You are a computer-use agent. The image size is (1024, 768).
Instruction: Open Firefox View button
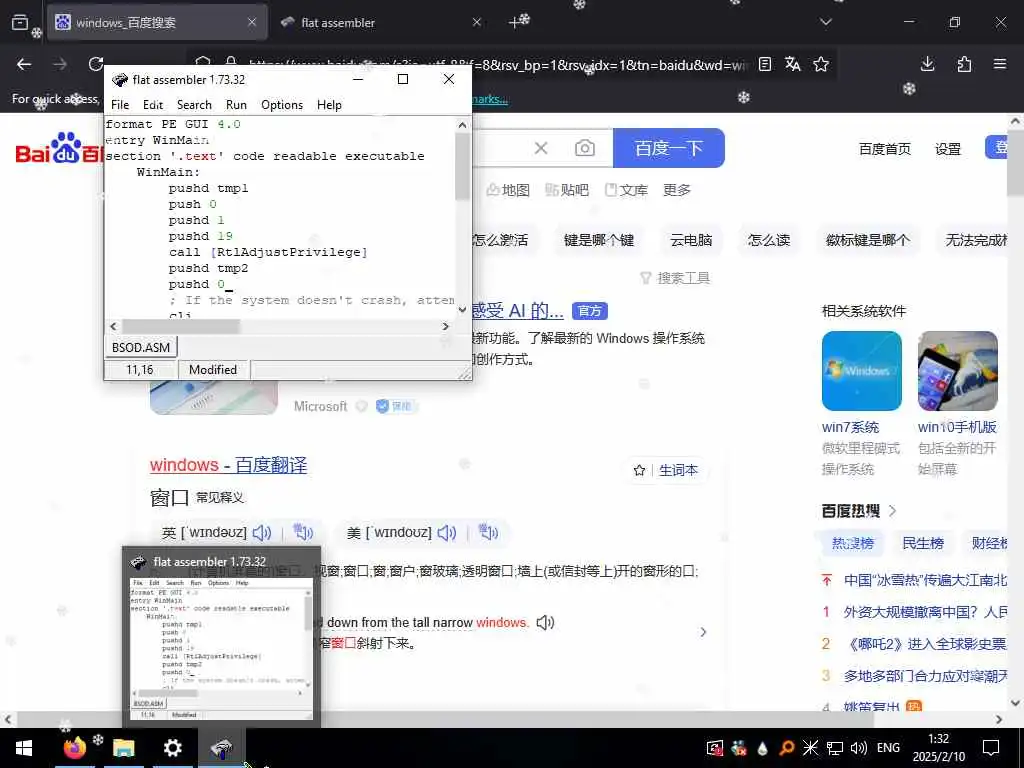click(x=20, y=22)
